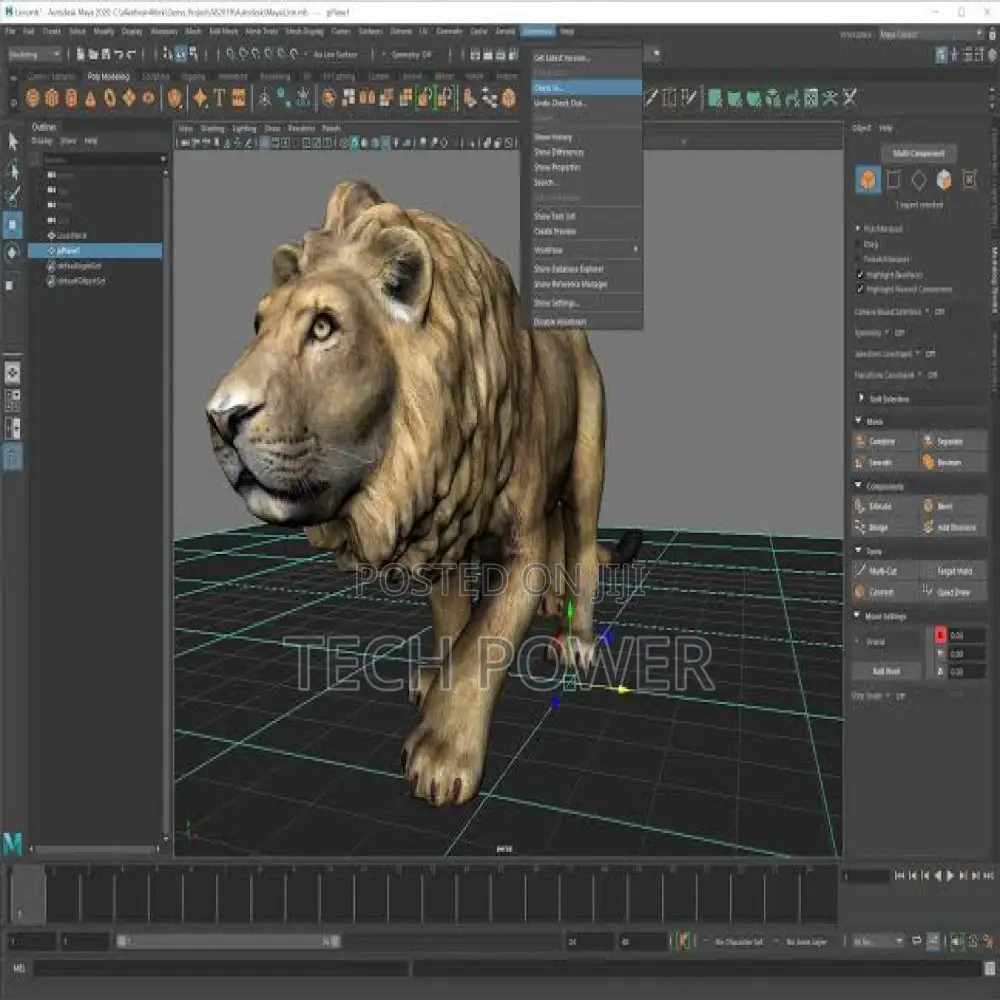
Task: Pick UV selection mode icon
Action: pyautogui.click(x=969, y=180)
